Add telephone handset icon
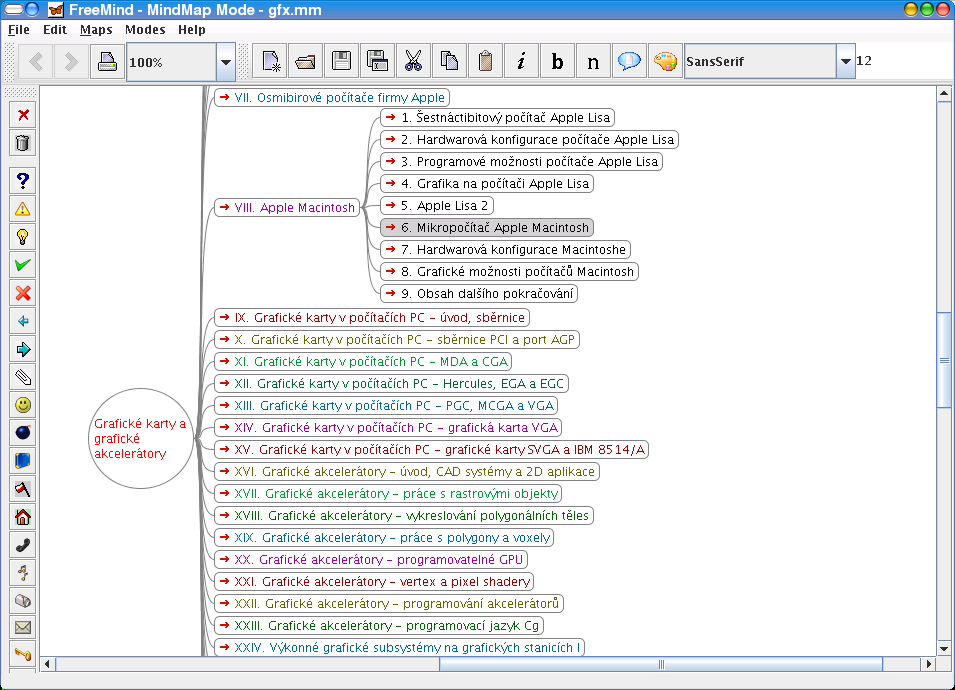This screenshot has width=955, height=690. point(23,545)
